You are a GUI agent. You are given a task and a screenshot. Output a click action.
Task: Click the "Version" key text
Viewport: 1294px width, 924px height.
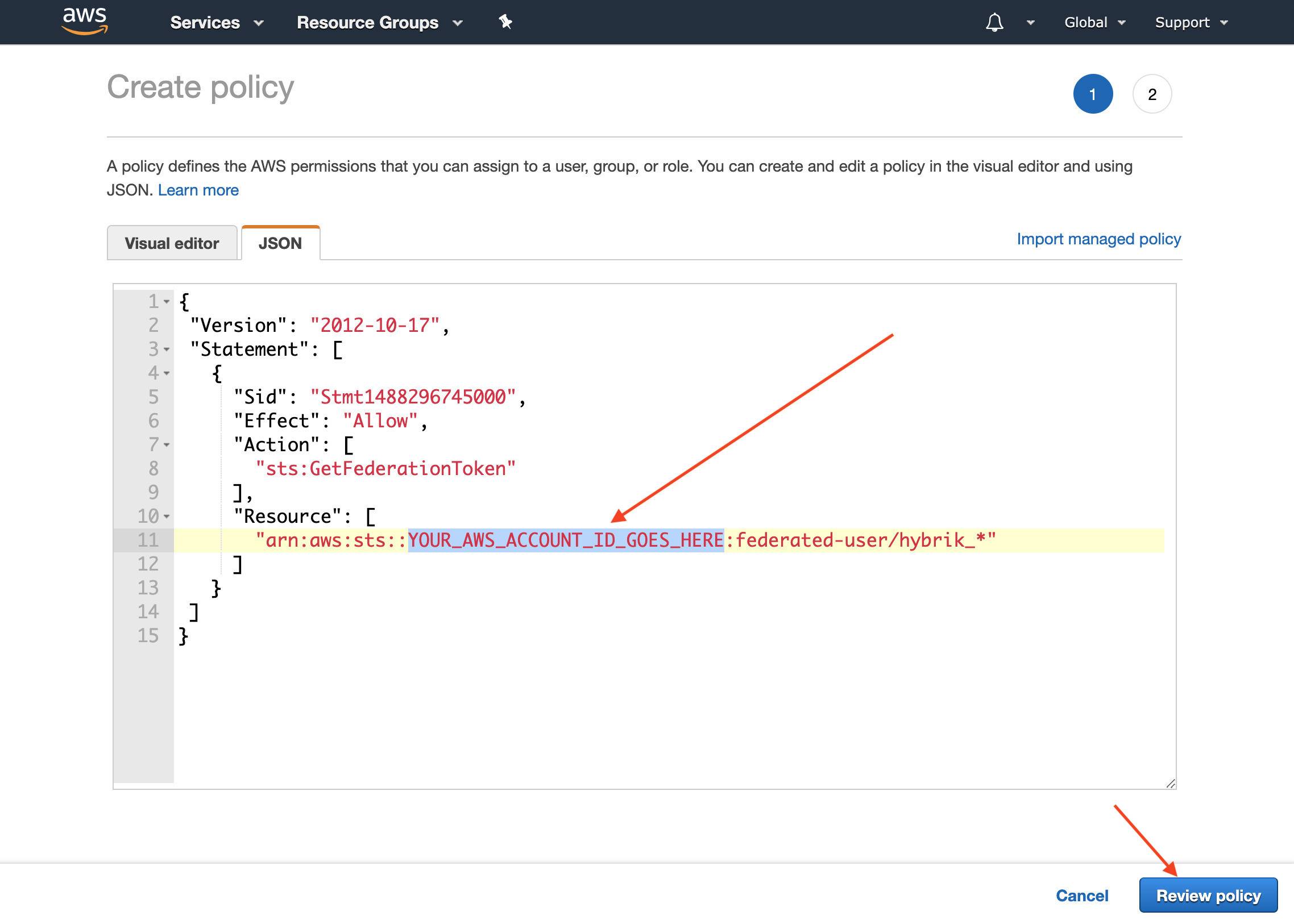239,326
